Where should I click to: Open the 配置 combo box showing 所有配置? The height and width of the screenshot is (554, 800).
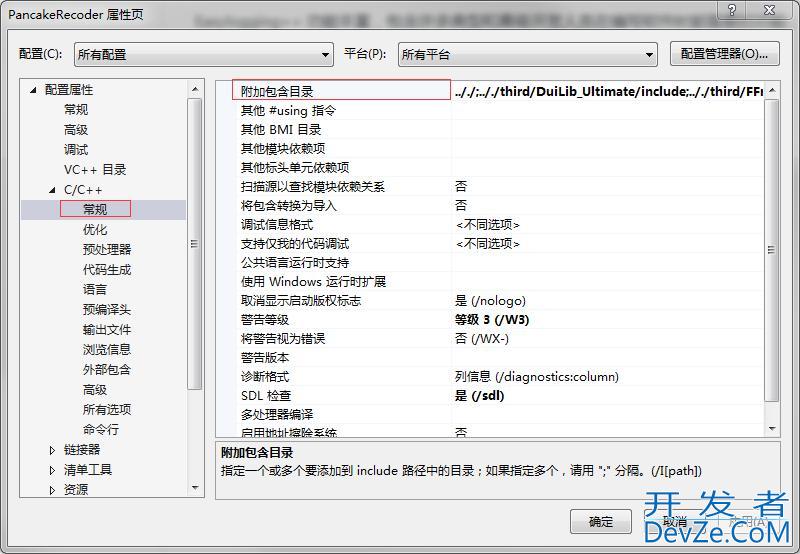pos(204,55)
